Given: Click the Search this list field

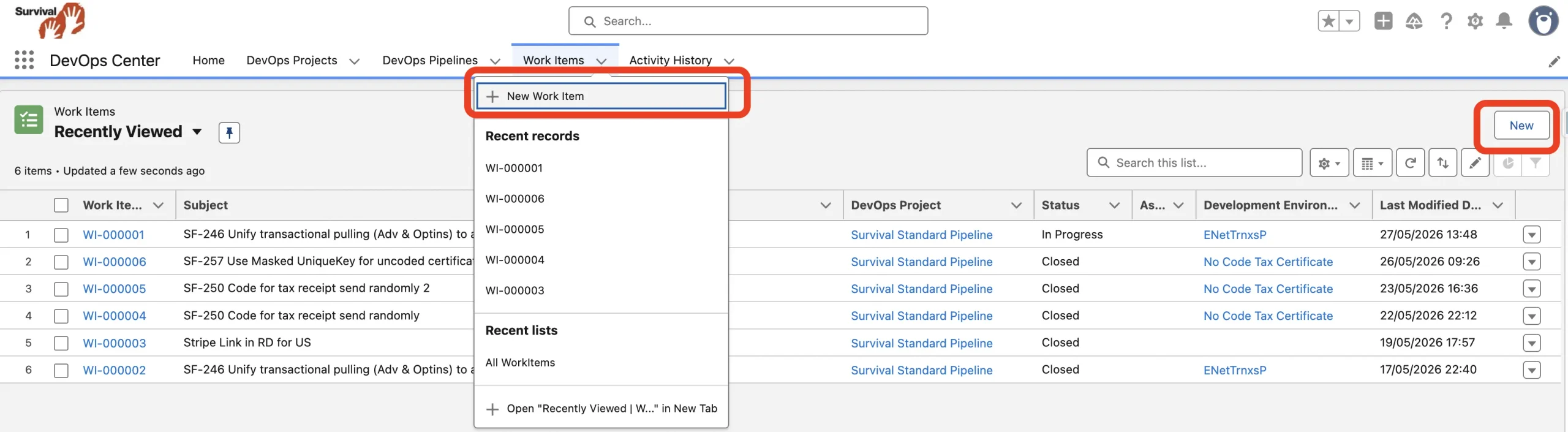Looking at the screenshot, I should point(1194,163).
